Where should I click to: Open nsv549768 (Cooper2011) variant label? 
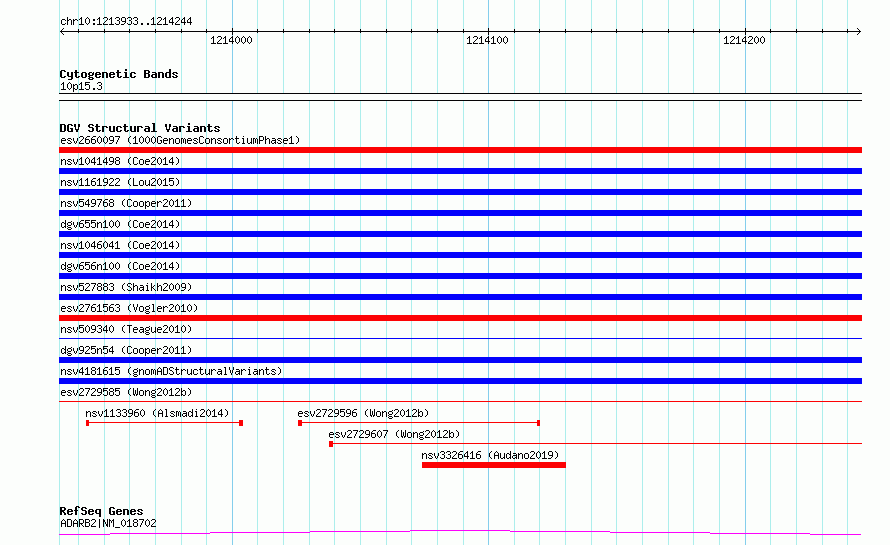click(126, 203)
